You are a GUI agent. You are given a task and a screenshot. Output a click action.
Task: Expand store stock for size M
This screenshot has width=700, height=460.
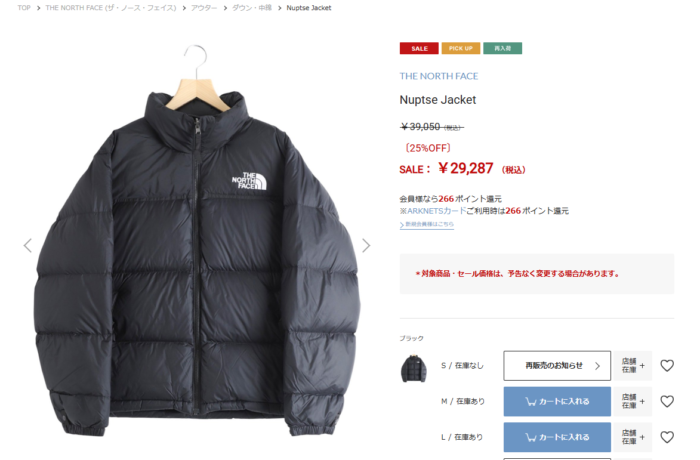[x=633, y=401]
